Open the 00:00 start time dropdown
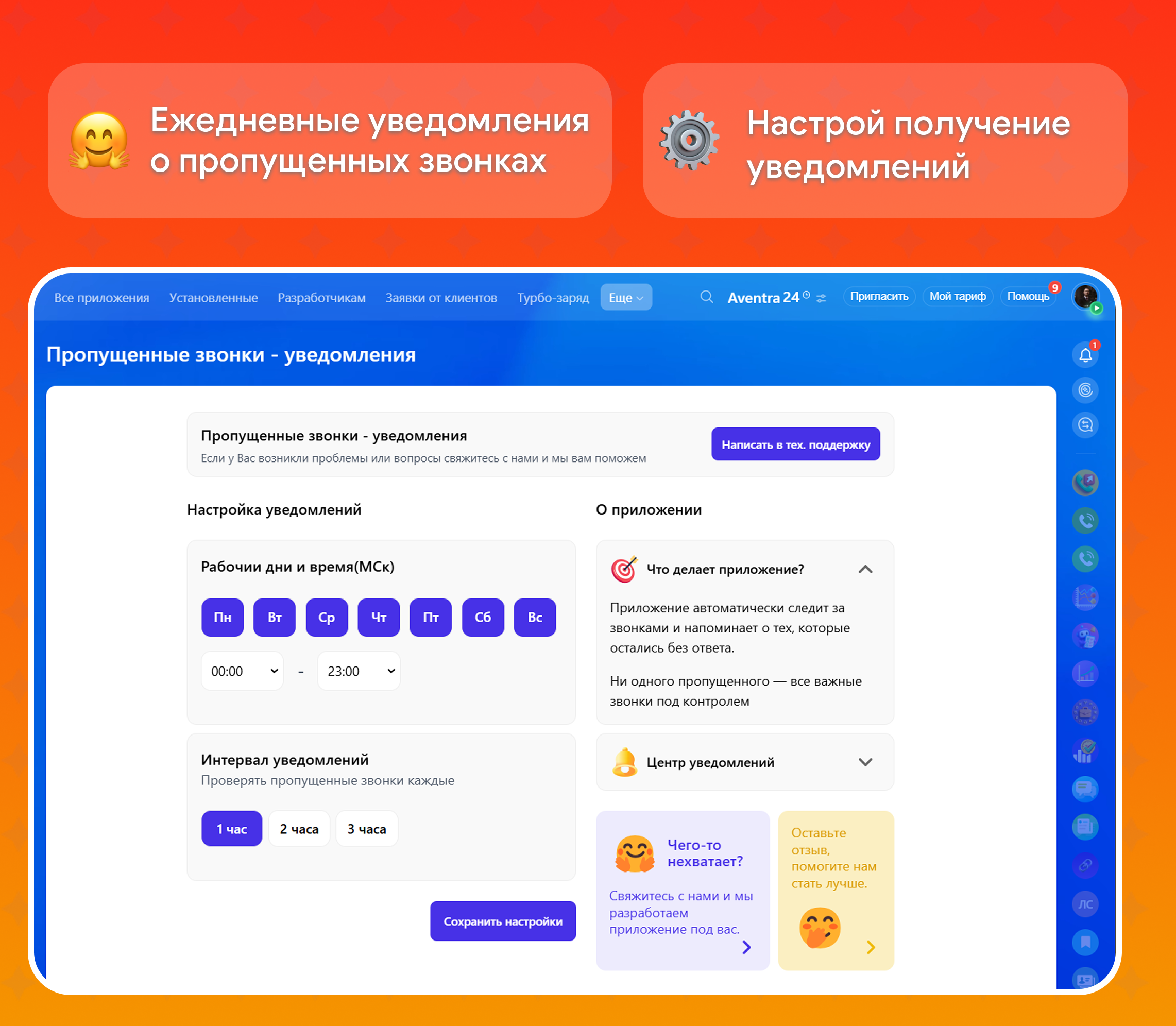 [x=243, y=671]
